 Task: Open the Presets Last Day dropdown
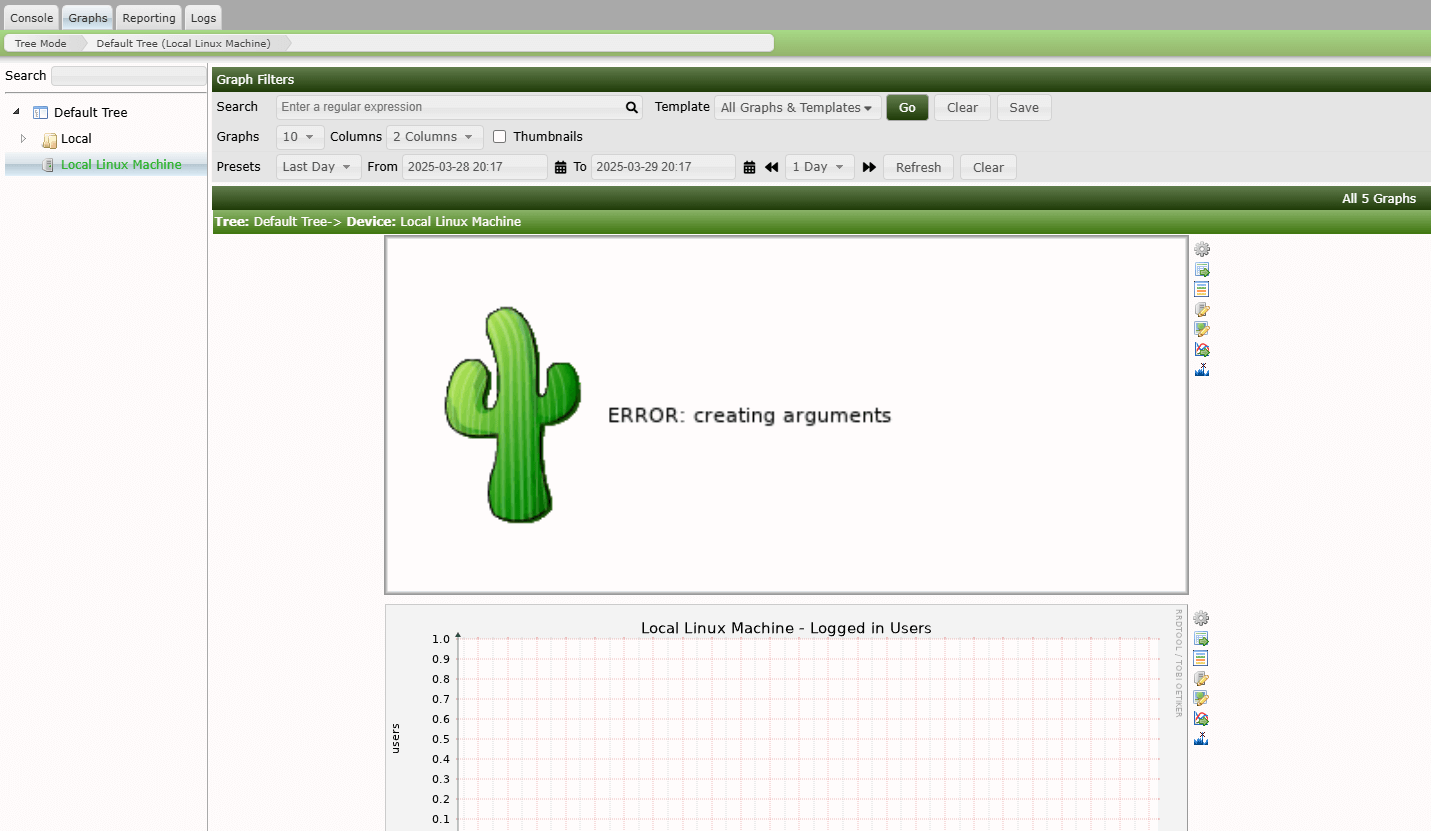pos(318,167)
